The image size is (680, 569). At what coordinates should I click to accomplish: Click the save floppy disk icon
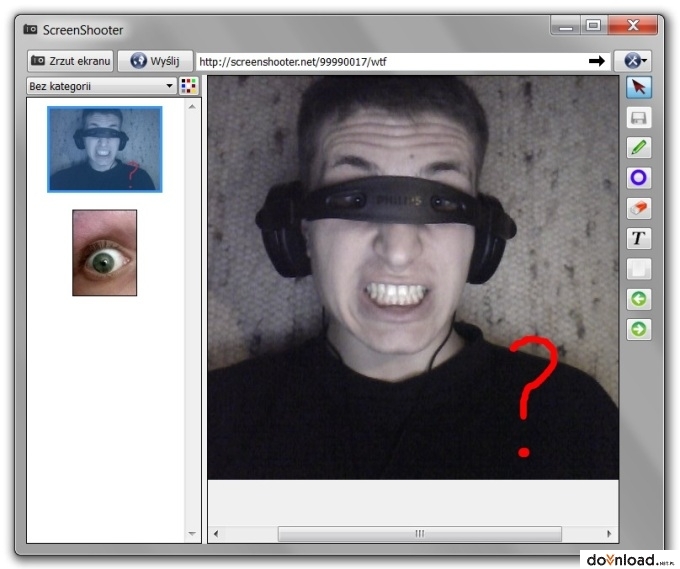[639, 118]
